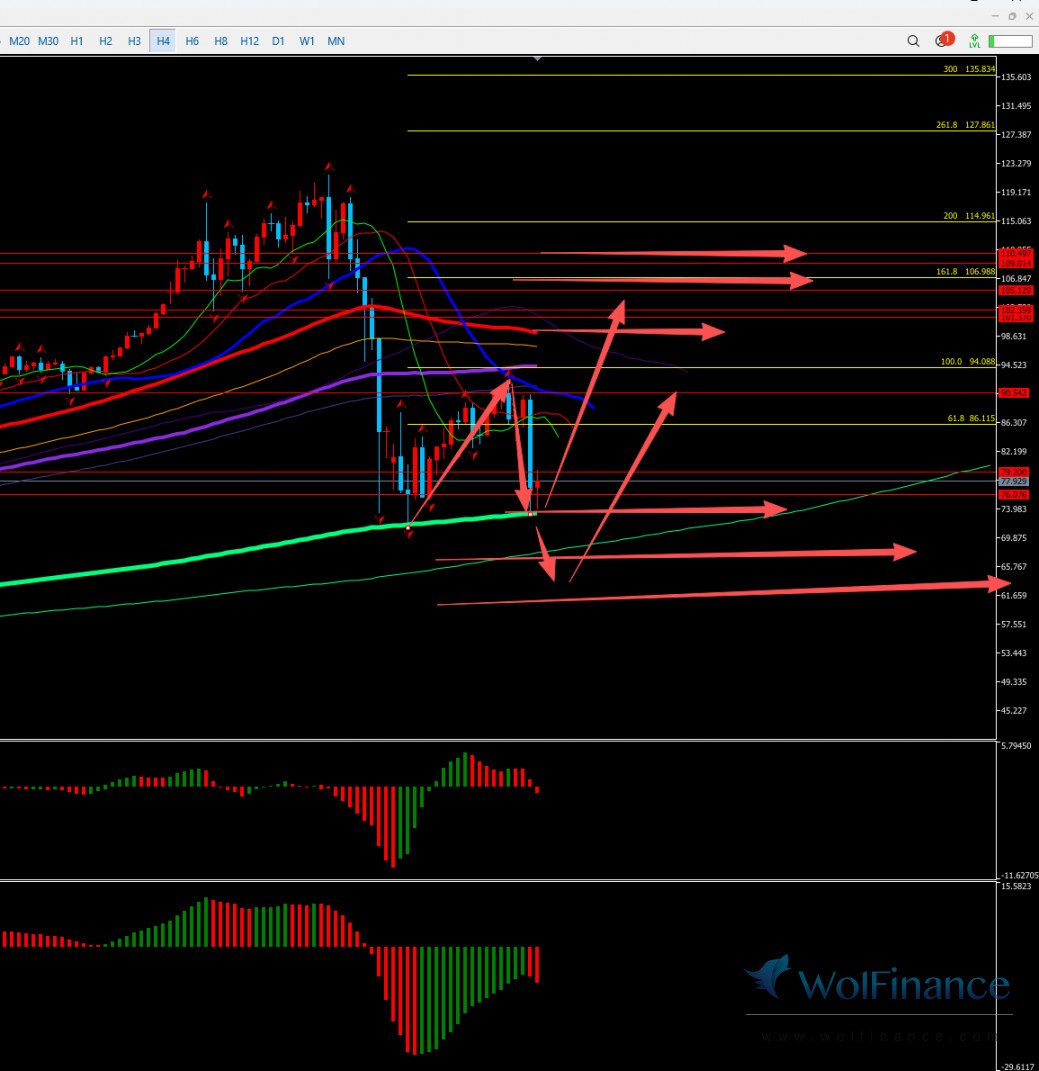
Task: Click the current price 77.929 label
Action: [x=1013, y=482]
